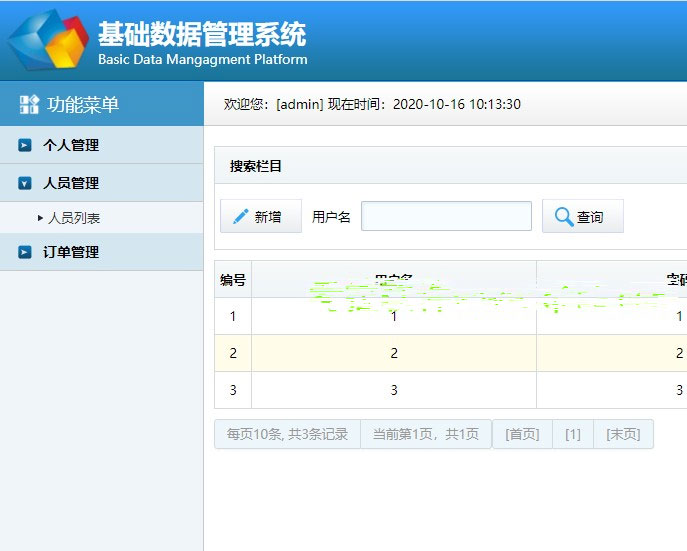Expand 订单管理 using its arrow icon

pyautogui.click(x=24, y=252)
